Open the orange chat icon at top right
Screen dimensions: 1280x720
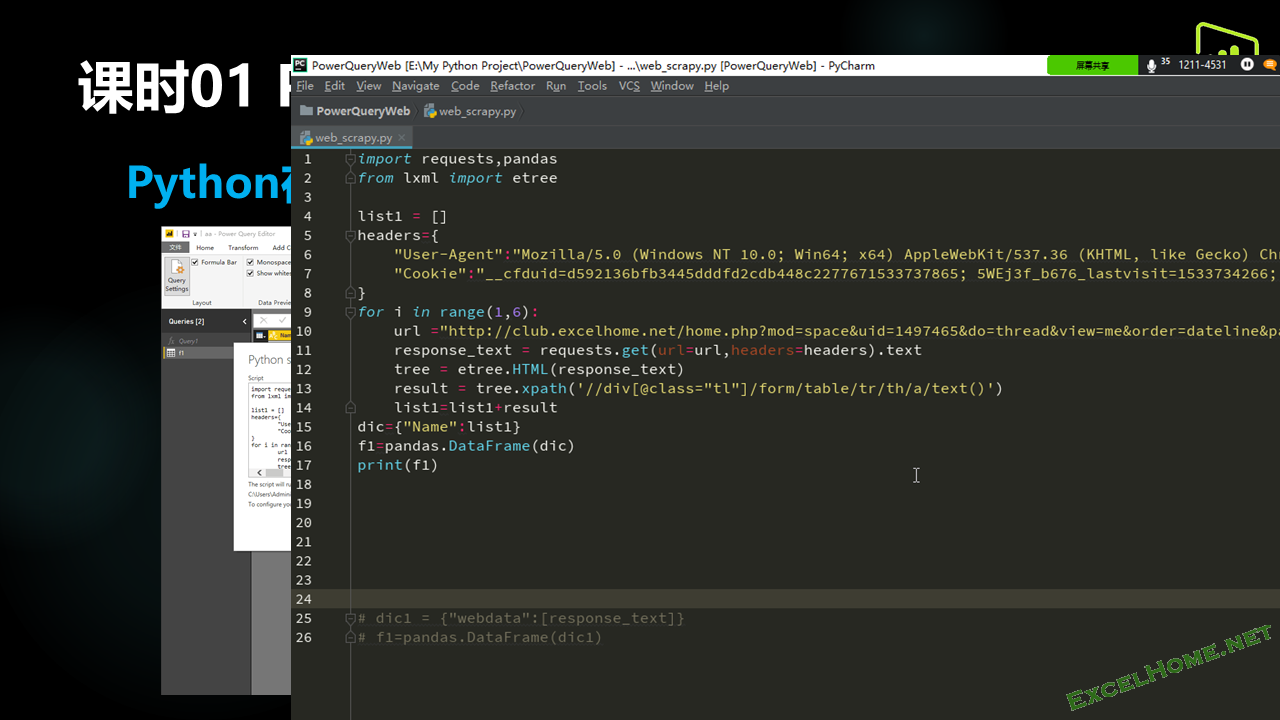coord(1270,65)
